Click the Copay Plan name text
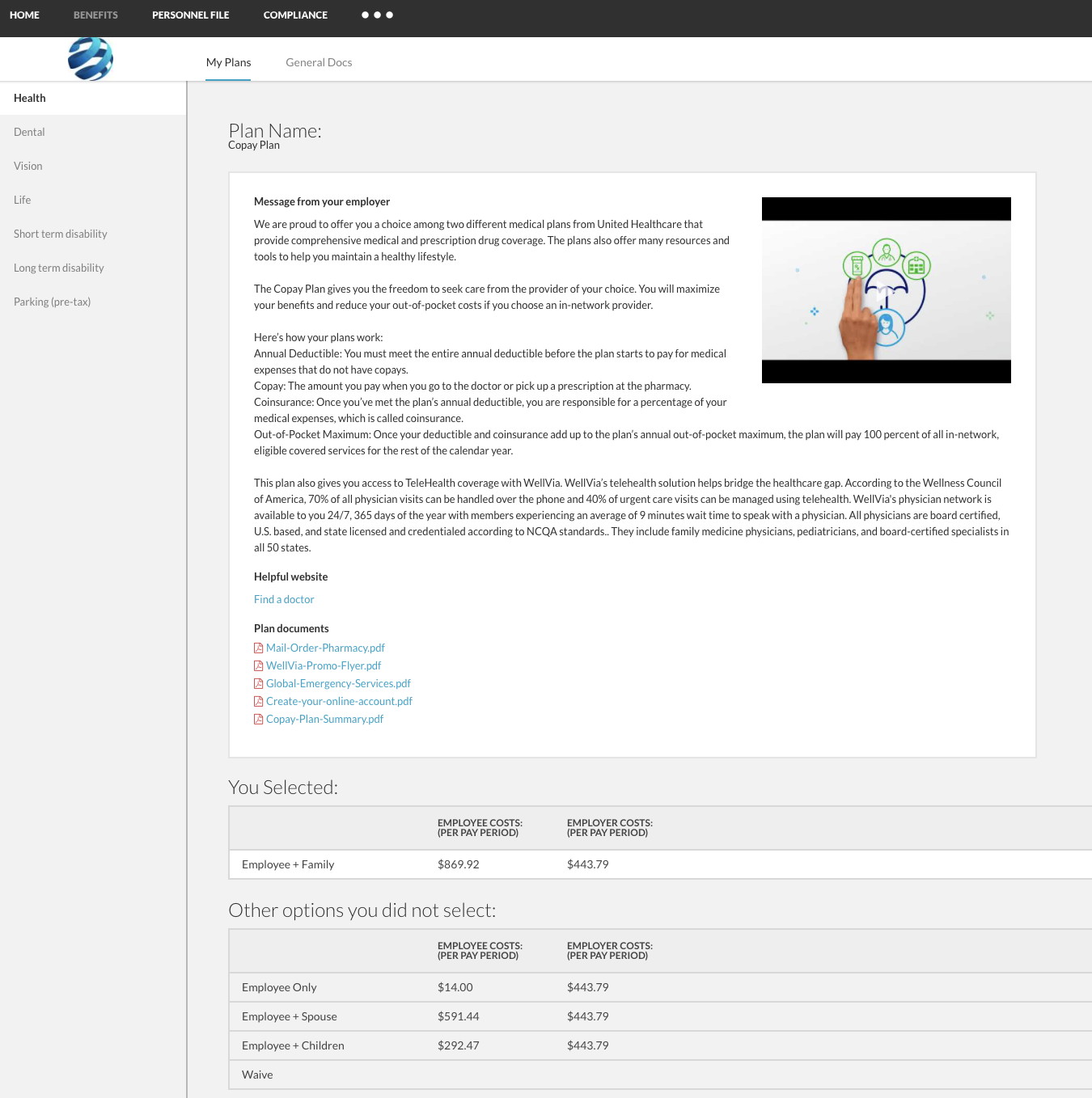Viewport: 1092px width, 1098px height. tap(254, 146)
